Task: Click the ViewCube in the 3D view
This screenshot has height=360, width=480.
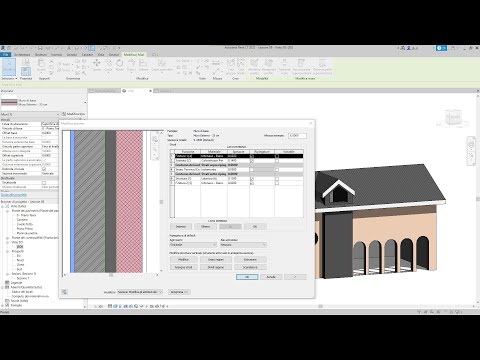Action: [x=453, y=118]
